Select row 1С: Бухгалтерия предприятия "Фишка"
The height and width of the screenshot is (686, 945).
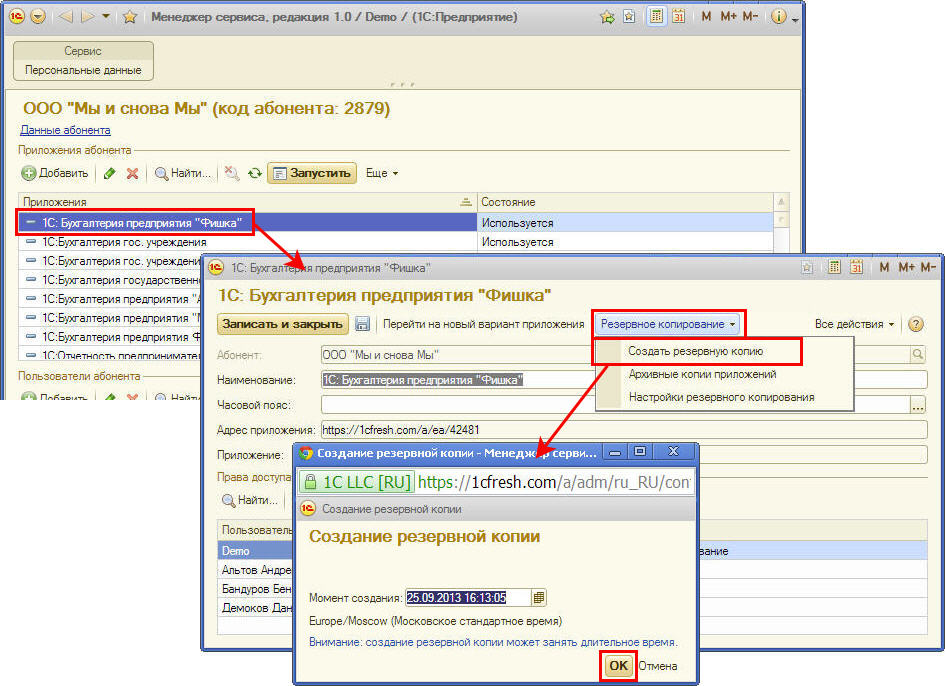click(248, 223)
